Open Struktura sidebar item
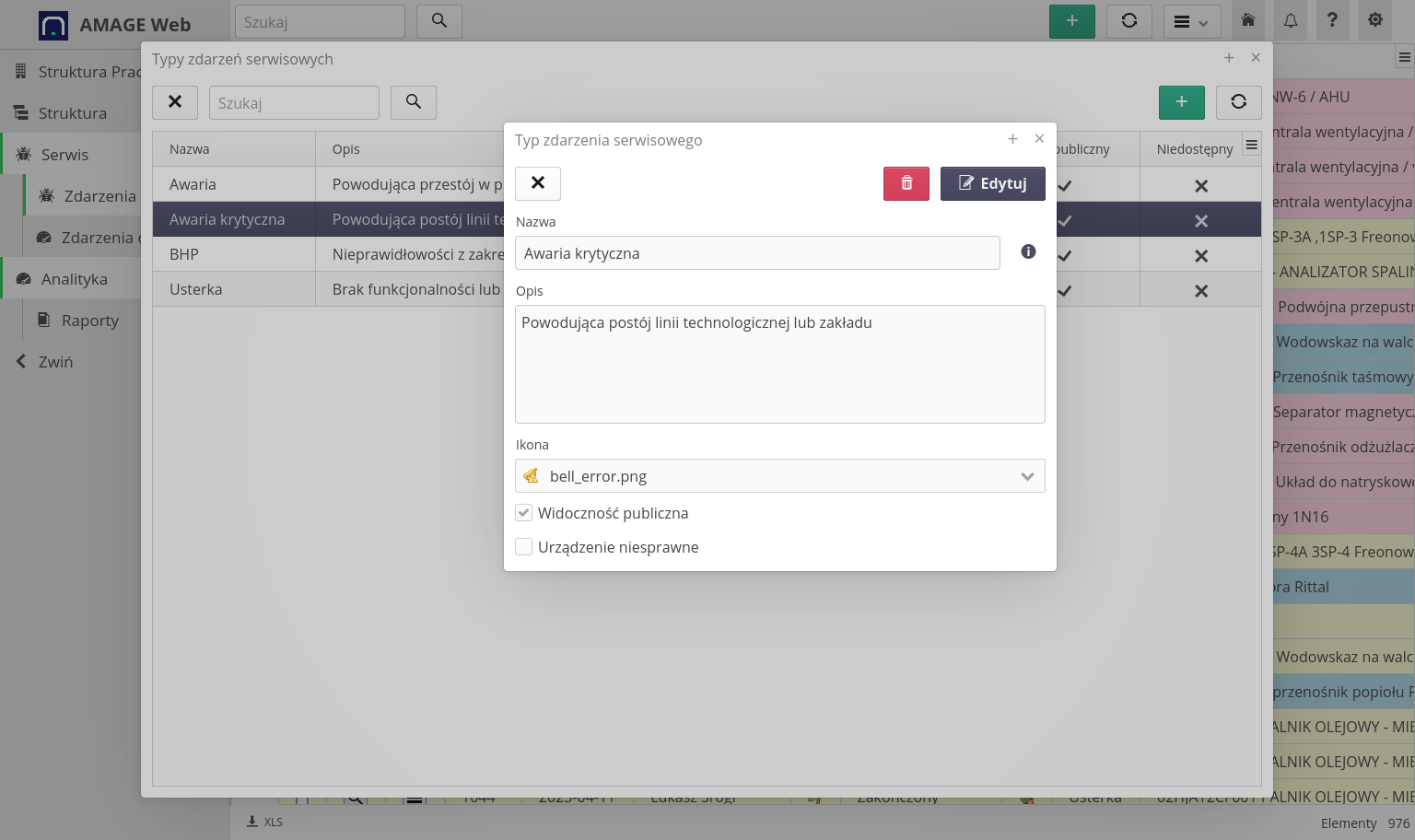 point(72,113)
